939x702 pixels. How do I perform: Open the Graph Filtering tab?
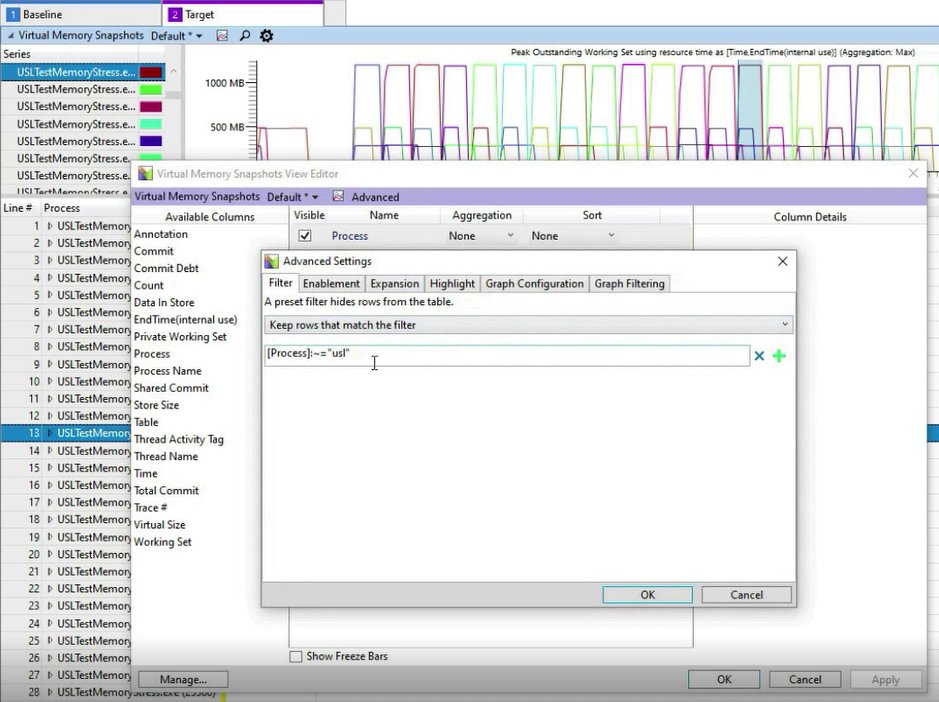(629, 284)
